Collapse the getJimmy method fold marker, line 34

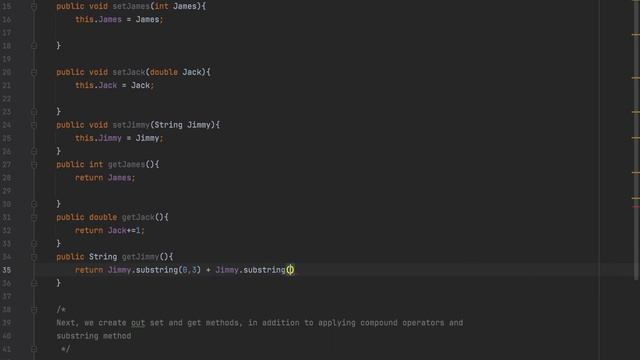[34, 257]
